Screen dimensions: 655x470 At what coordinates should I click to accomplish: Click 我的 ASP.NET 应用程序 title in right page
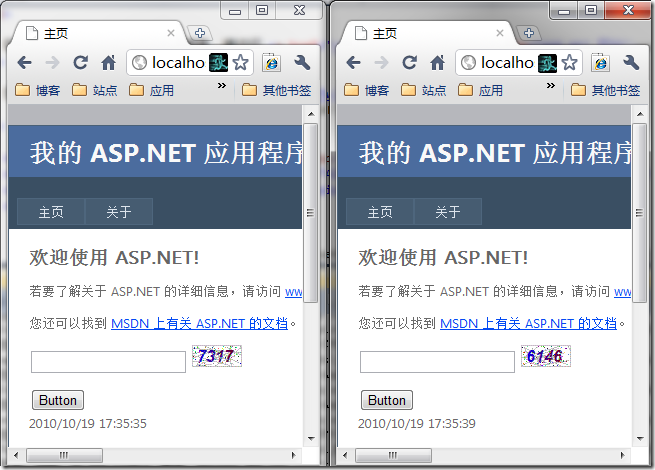tap(495, 152)
